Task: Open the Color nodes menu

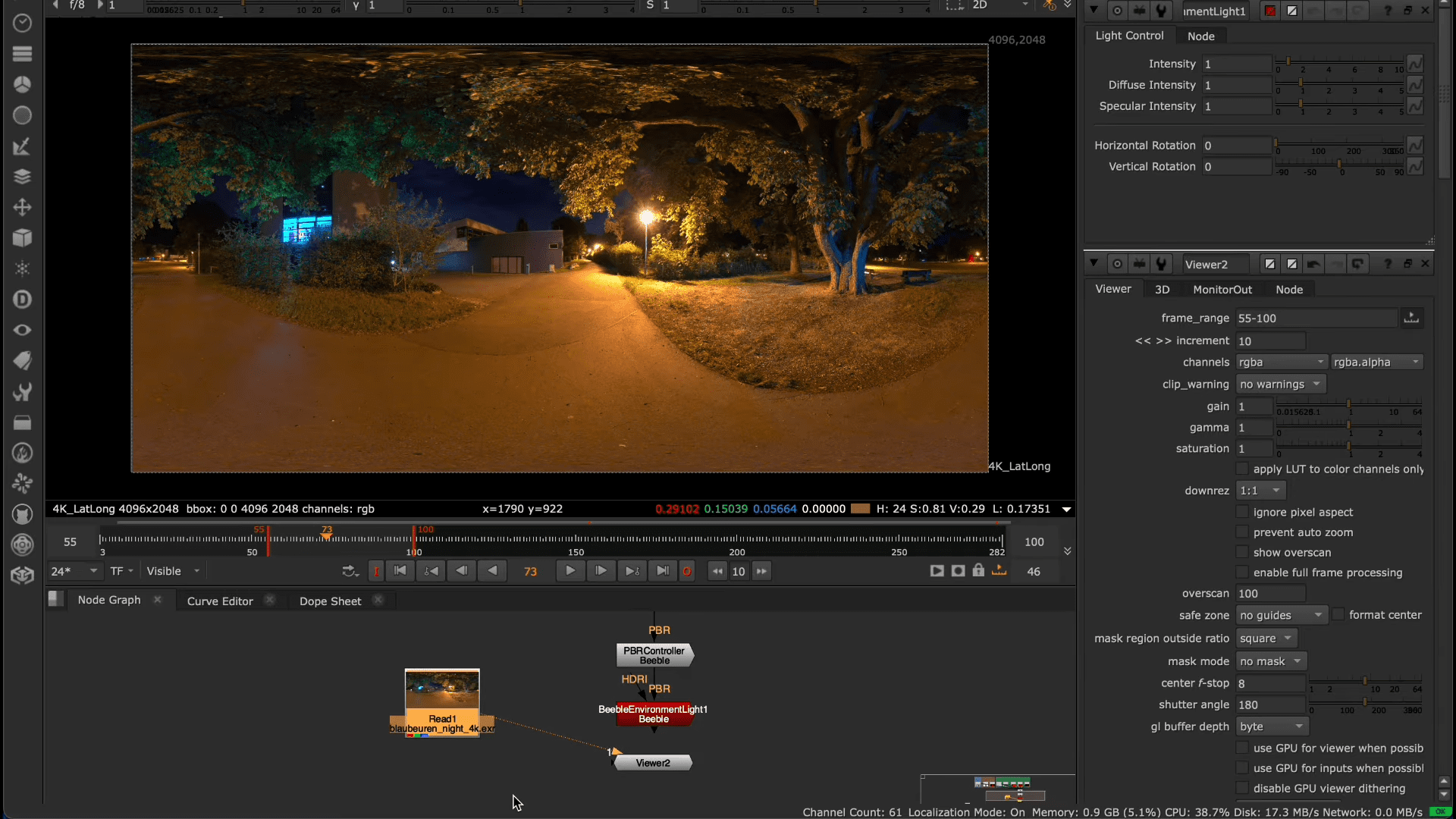Action: point(22,84)
